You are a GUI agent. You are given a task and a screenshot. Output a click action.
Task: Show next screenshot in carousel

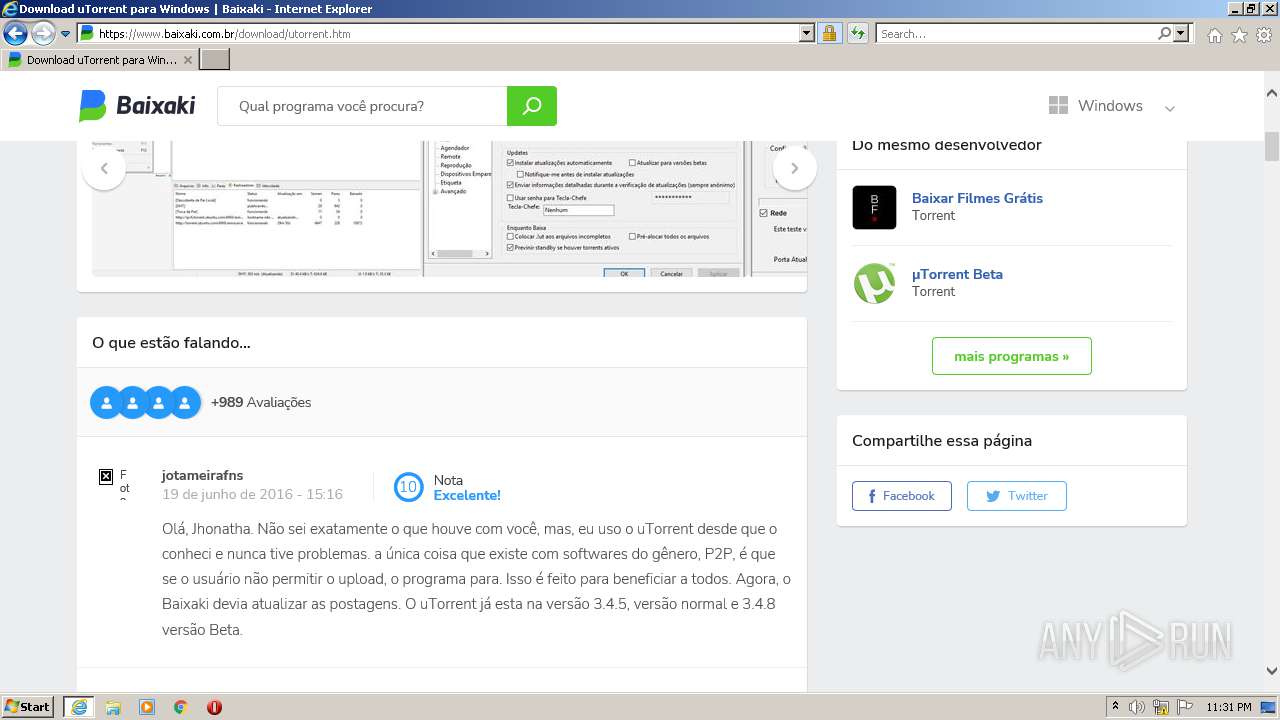point(795,168)
